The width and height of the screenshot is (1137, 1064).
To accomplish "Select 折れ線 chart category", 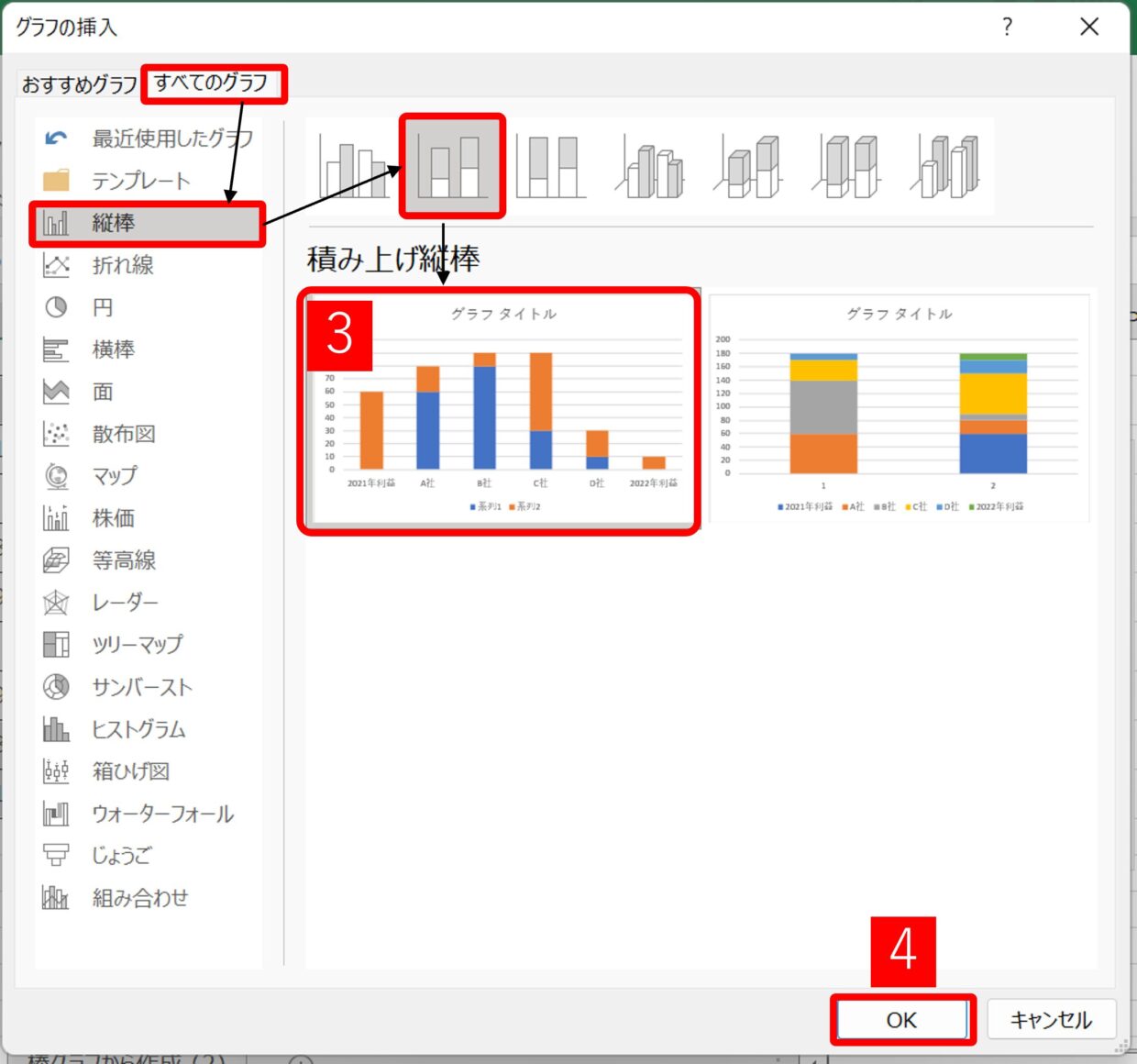I will pos(122,266).
